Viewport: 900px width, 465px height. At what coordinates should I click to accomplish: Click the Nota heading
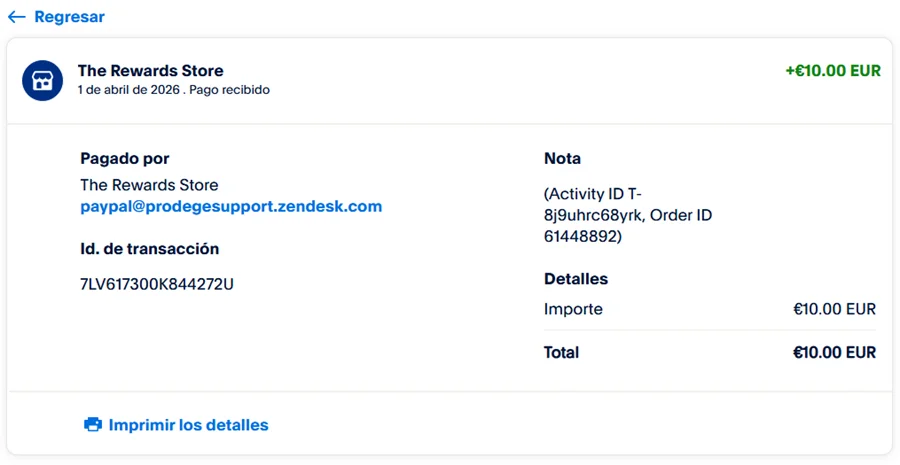click(x=562, y=159)
